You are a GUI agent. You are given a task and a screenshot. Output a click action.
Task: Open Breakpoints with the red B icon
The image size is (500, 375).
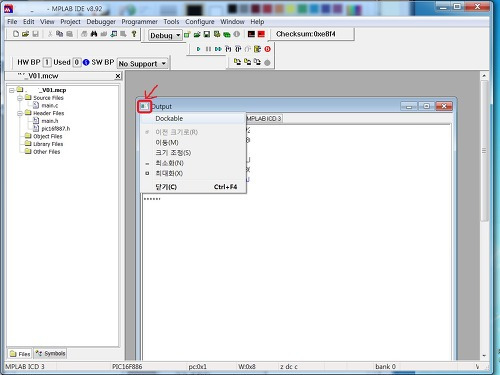[x=267, y=49]
